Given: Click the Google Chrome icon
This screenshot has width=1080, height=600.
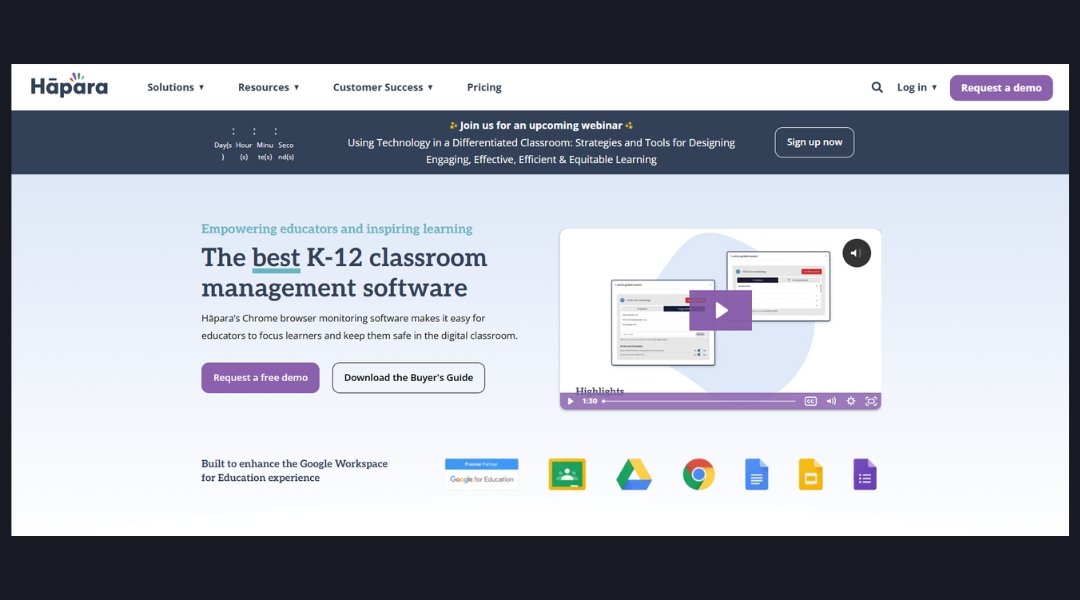Looking at the screenshot, I should click(698, 475).
